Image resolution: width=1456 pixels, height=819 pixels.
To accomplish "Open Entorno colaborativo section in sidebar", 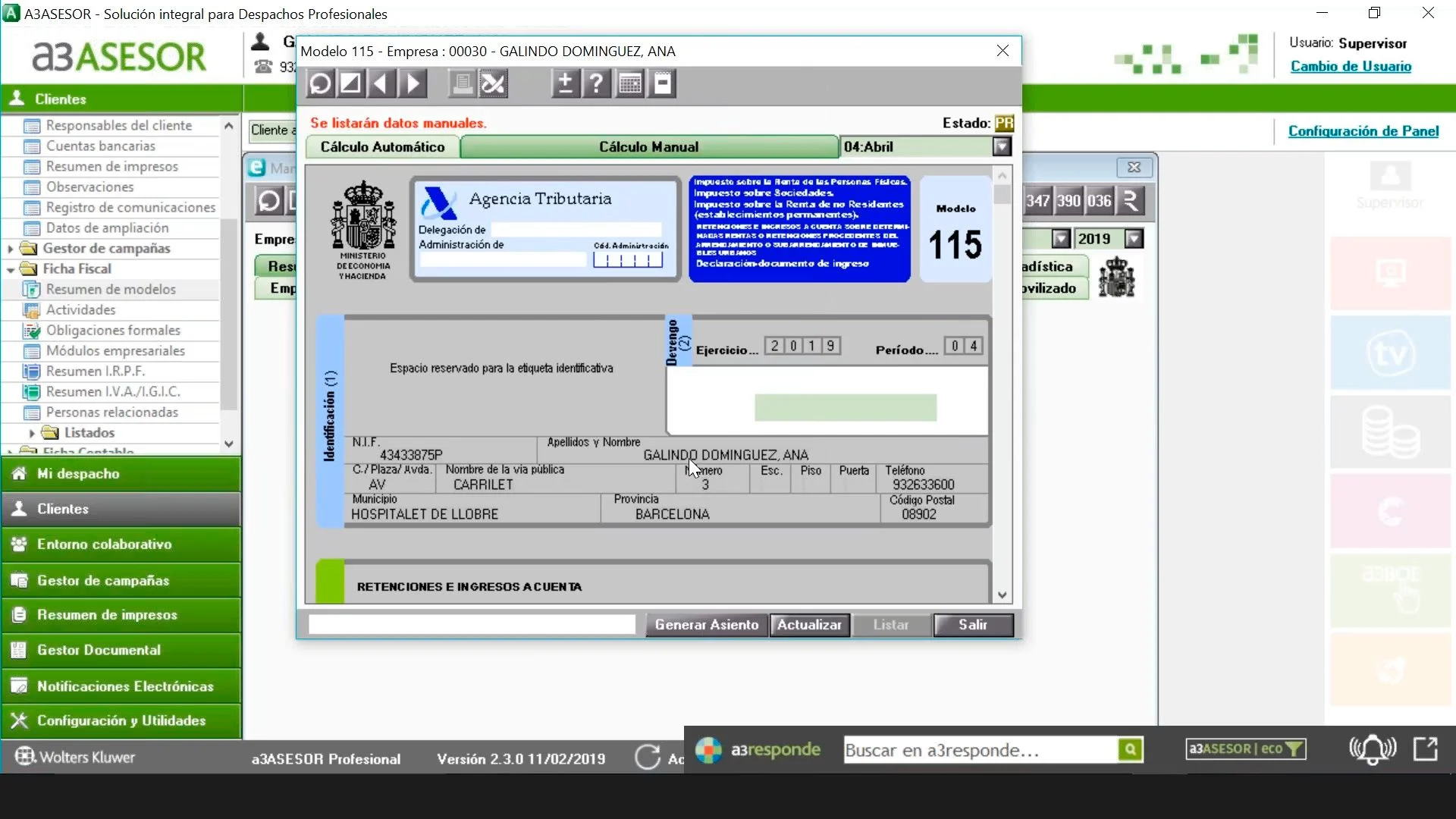I will (121, 544).
